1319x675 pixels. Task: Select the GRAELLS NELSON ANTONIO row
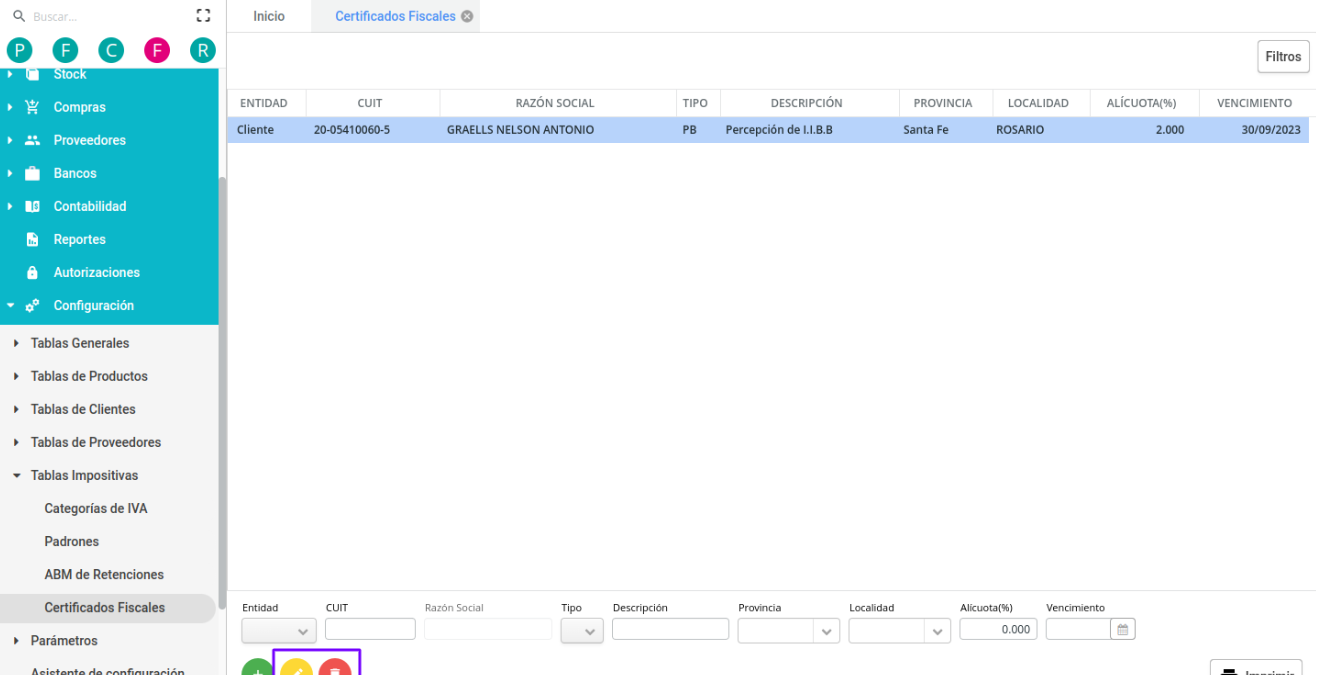coord(768,130)
